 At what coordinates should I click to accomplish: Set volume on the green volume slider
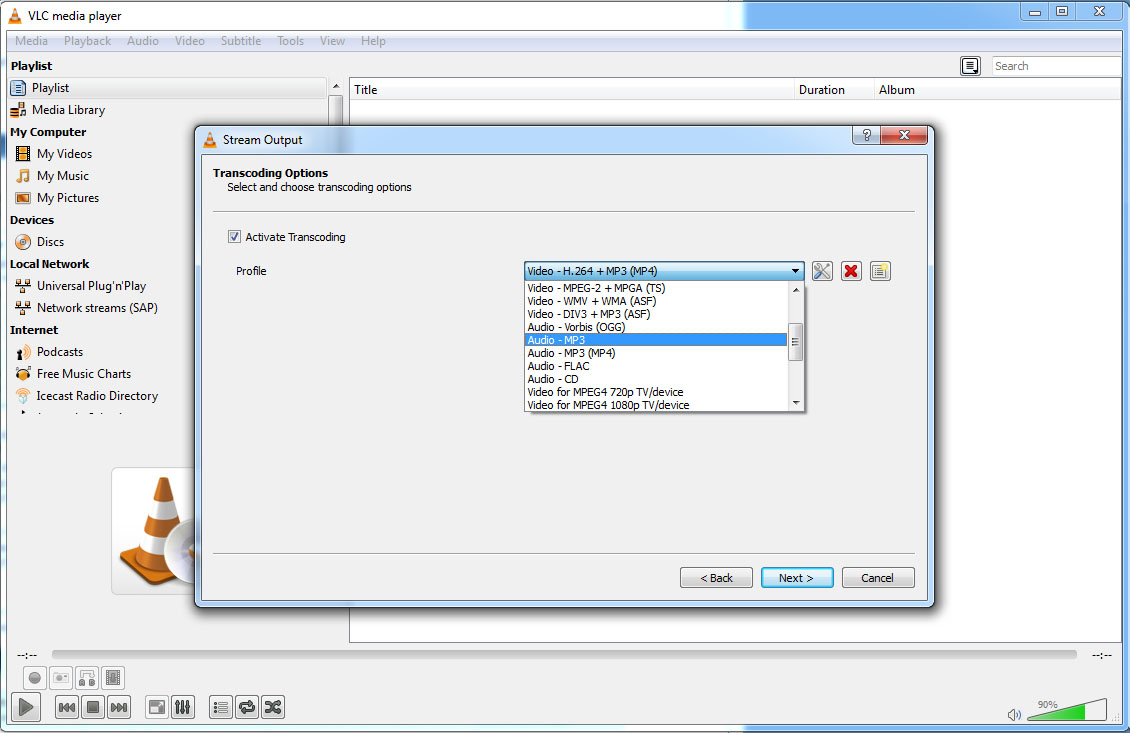[1067, 710]
